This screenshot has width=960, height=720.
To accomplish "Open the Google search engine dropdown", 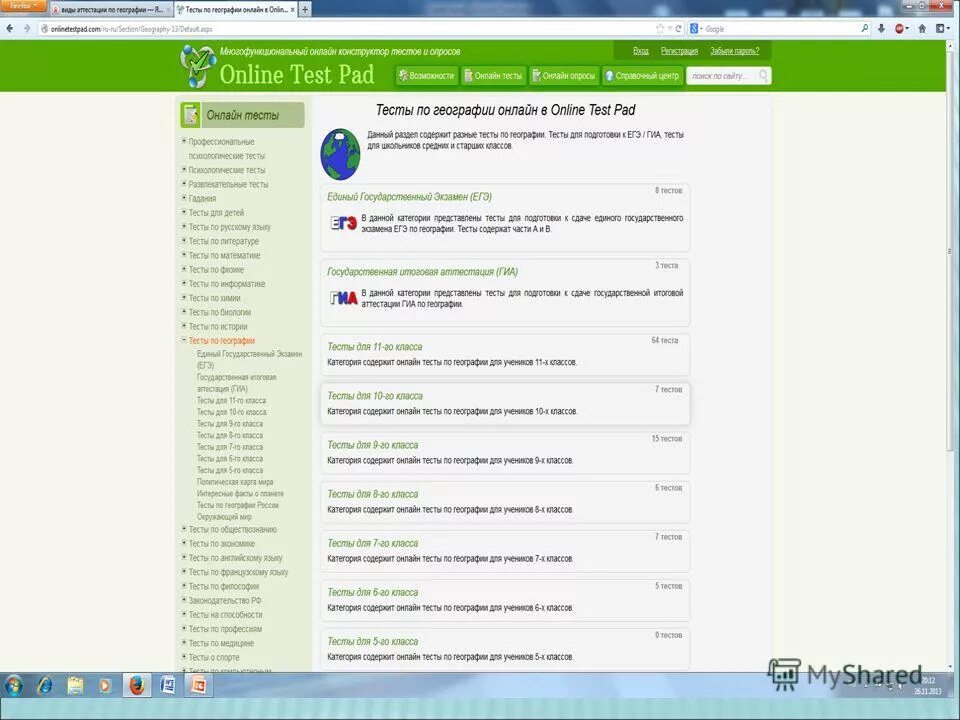I will 699,27.
